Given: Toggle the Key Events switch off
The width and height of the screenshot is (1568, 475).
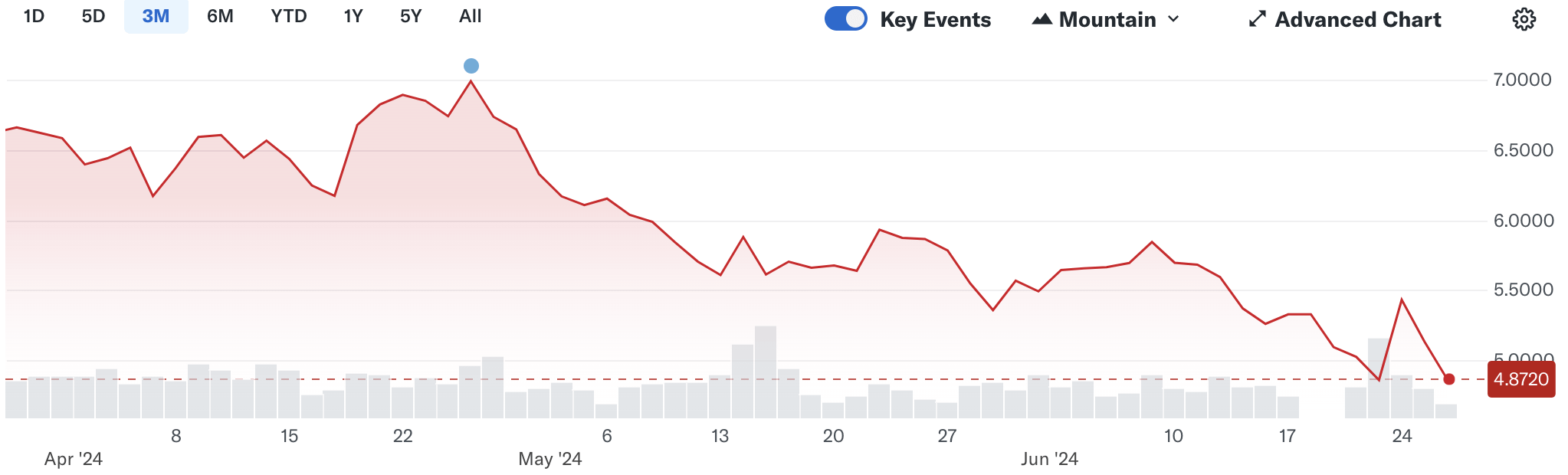Looking at the screenshot, I should [x=845, y=19].
